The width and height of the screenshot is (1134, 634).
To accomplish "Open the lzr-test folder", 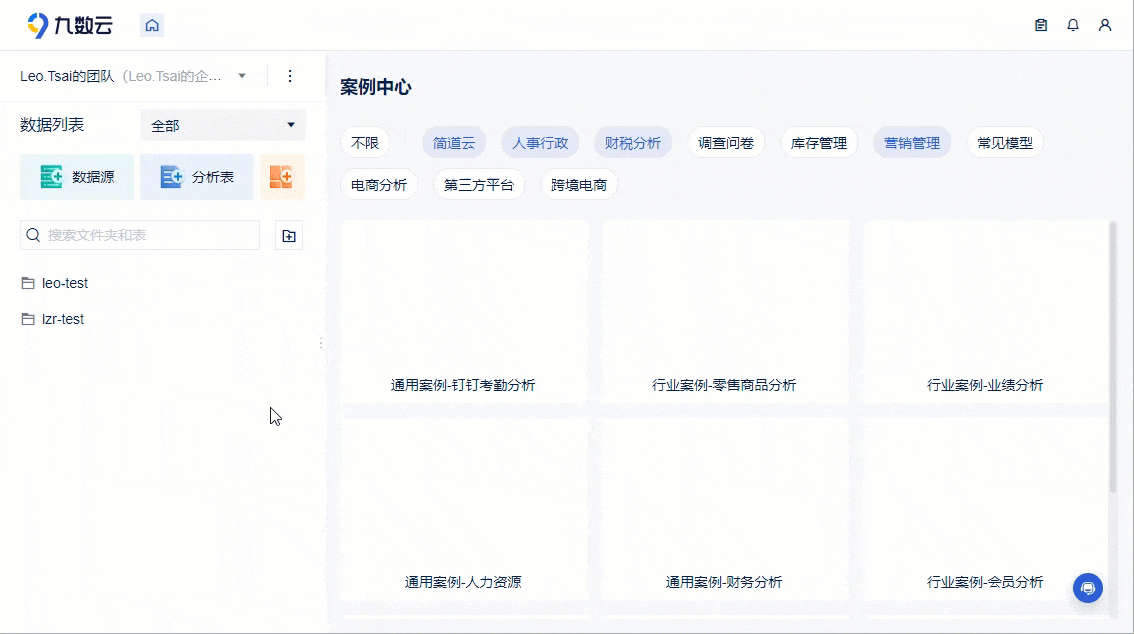I will click(63, 320).
